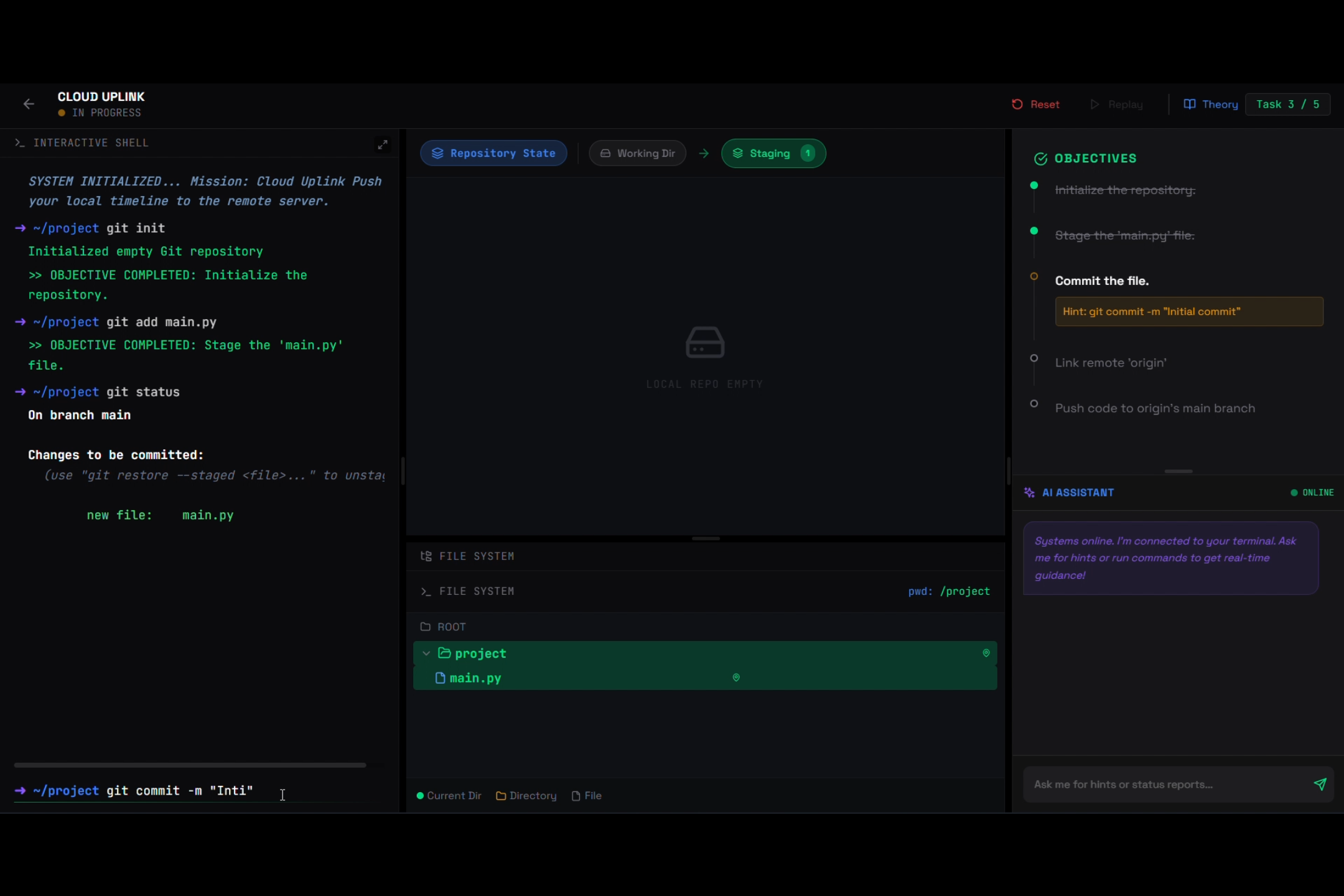Click the Replay play icon
Viewport: 1344px width, 896px height.
[1095, 105]
